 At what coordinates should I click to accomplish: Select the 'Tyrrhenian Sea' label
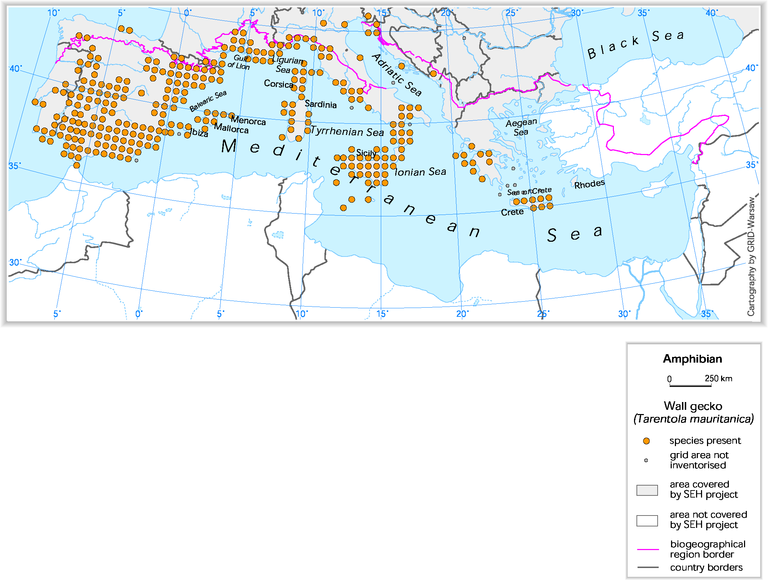point(346,131)
